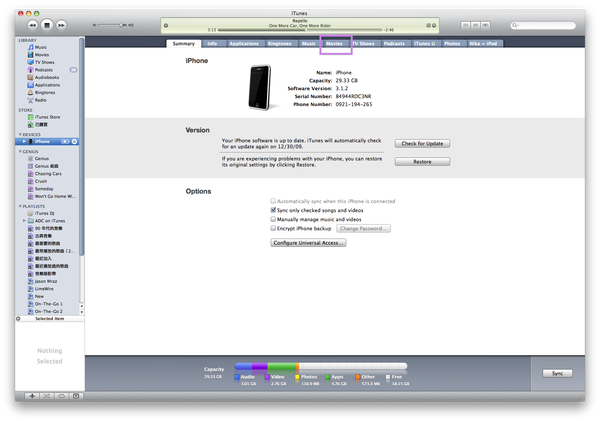The width and height of the screenshot is (600, 422).
Task: Click the capacity usage bar
Action: pyautogui.click(x=321, y=367)
